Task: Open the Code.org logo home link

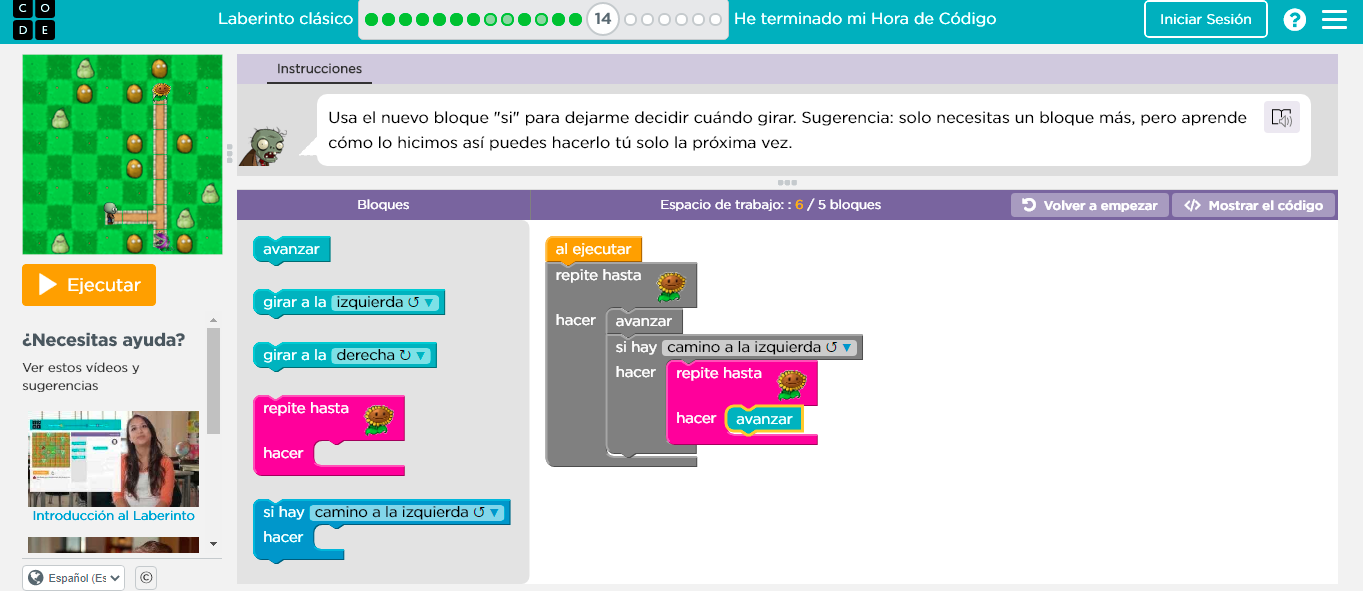Action: pos(35,19)
